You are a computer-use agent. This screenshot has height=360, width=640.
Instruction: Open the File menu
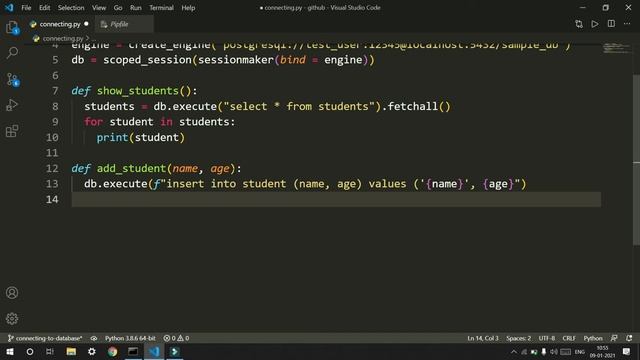[26, 8]
